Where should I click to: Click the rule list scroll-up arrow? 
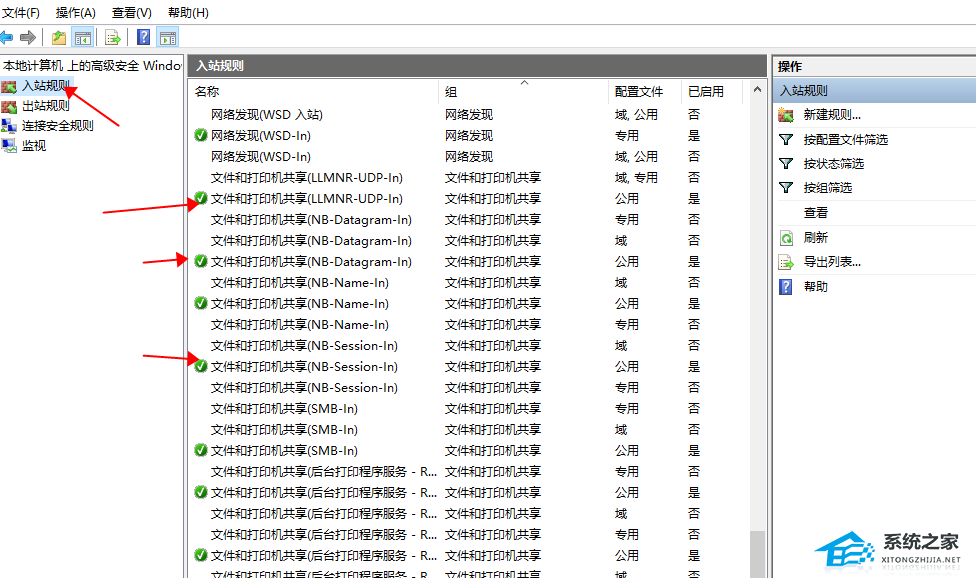(757, 90)
